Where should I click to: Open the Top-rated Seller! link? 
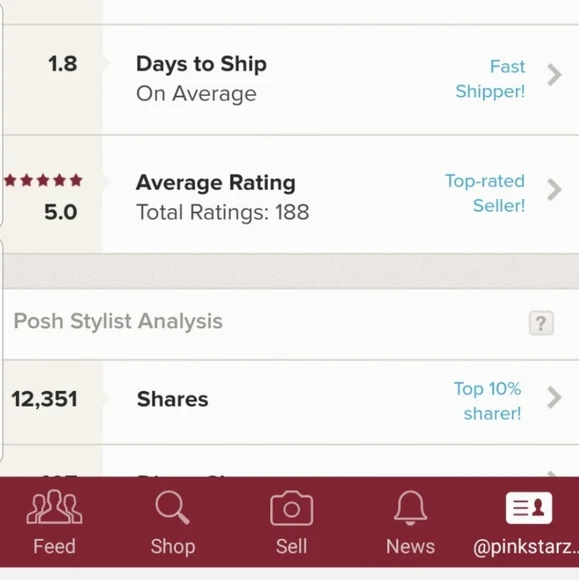(x=485, y=193)
